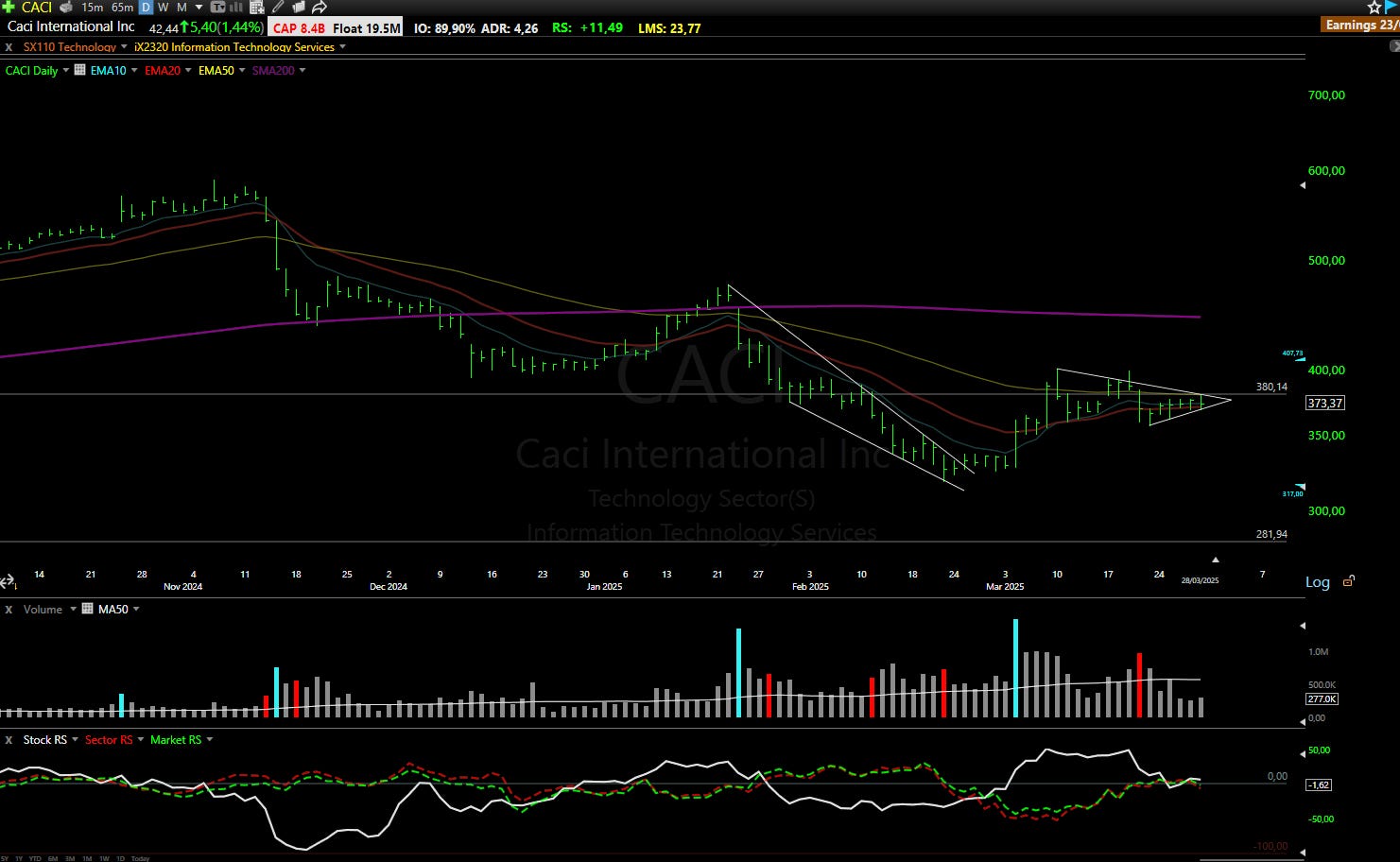1400x862 pixels.
Task: Select the Daily (D) timeframe
Action: [x=146, y=7]
